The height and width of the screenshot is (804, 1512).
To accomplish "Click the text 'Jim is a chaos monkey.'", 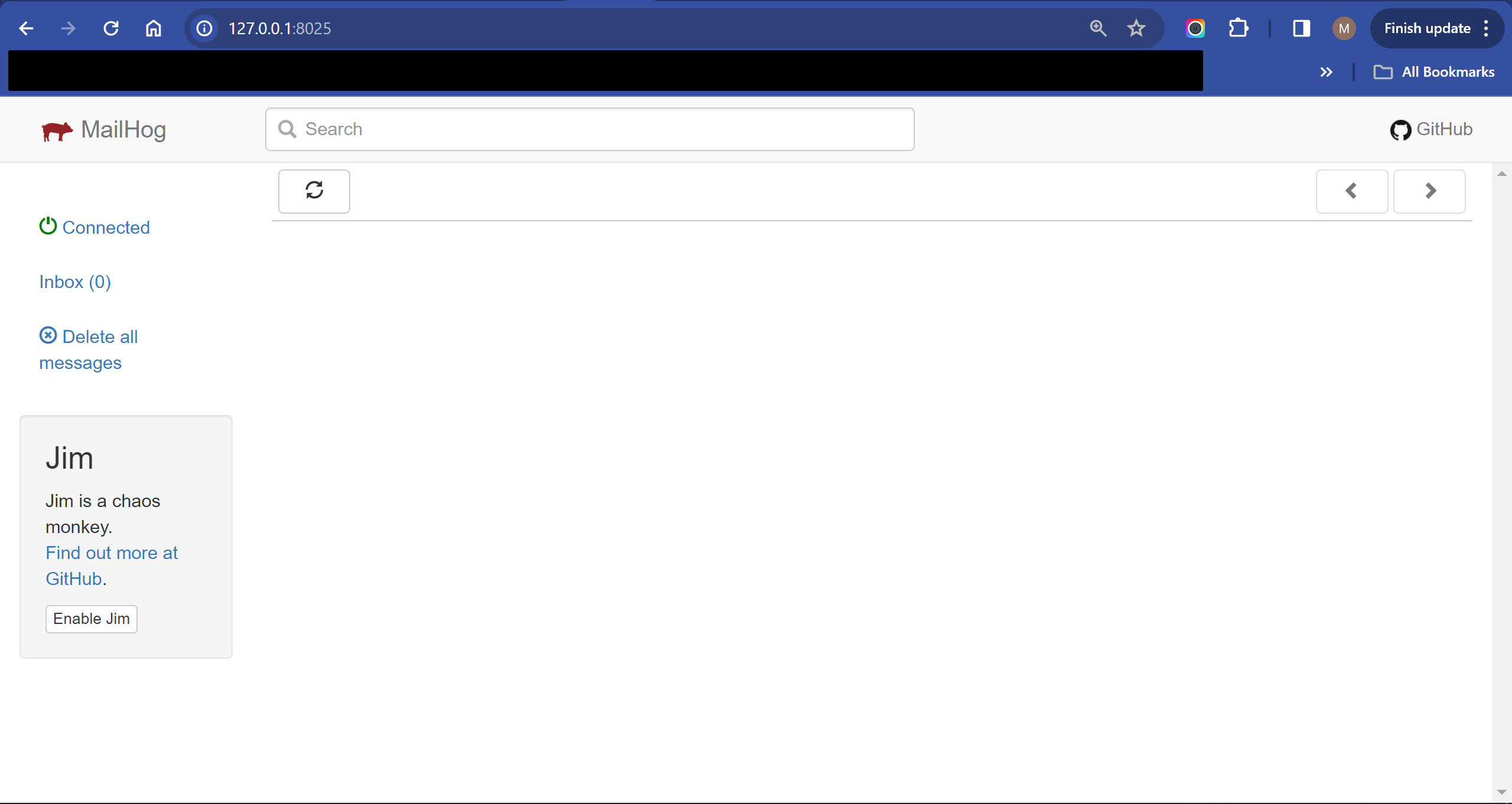I will click(103, 514).
